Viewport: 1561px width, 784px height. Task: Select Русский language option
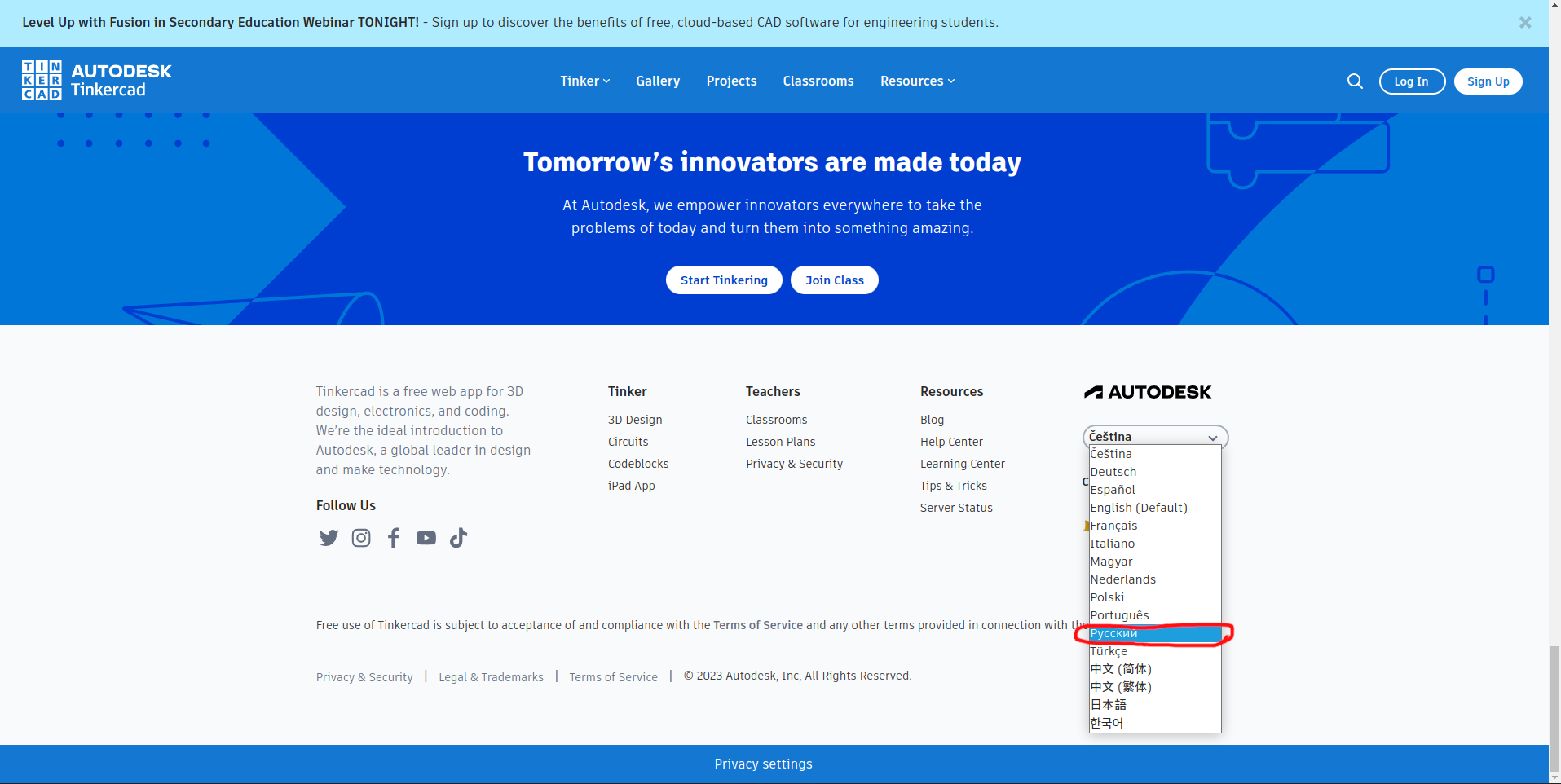click(1155, 633)
